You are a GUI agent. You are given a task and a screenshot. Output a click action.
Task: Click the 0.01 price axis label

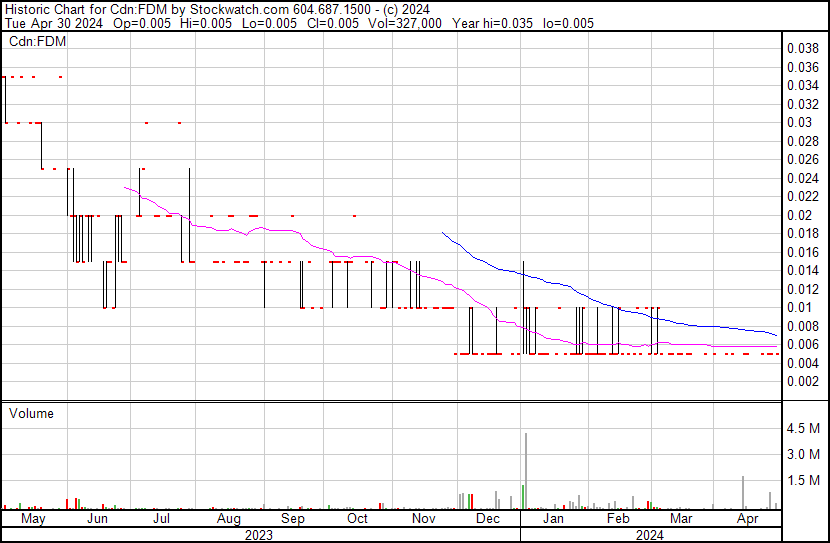pyautogui.click(x=799, y=307)
